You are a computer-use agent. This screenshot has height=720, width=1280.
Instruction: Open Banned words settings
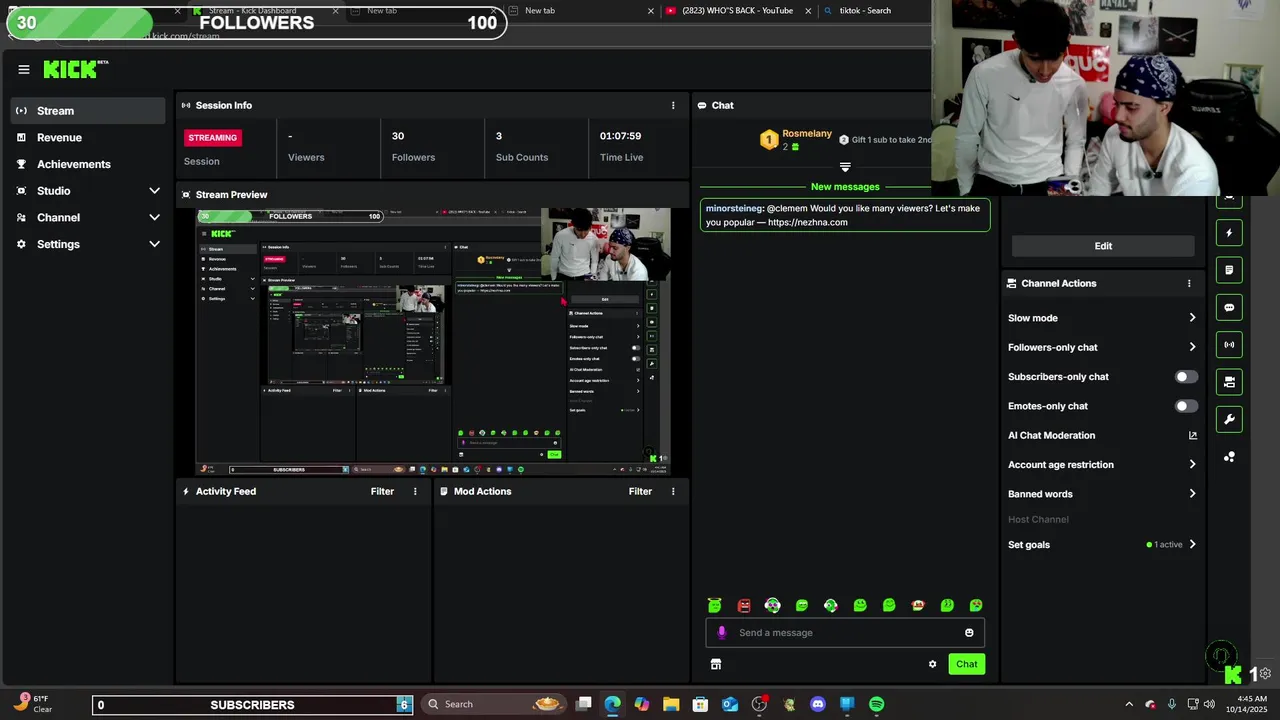pos(1103,494)
